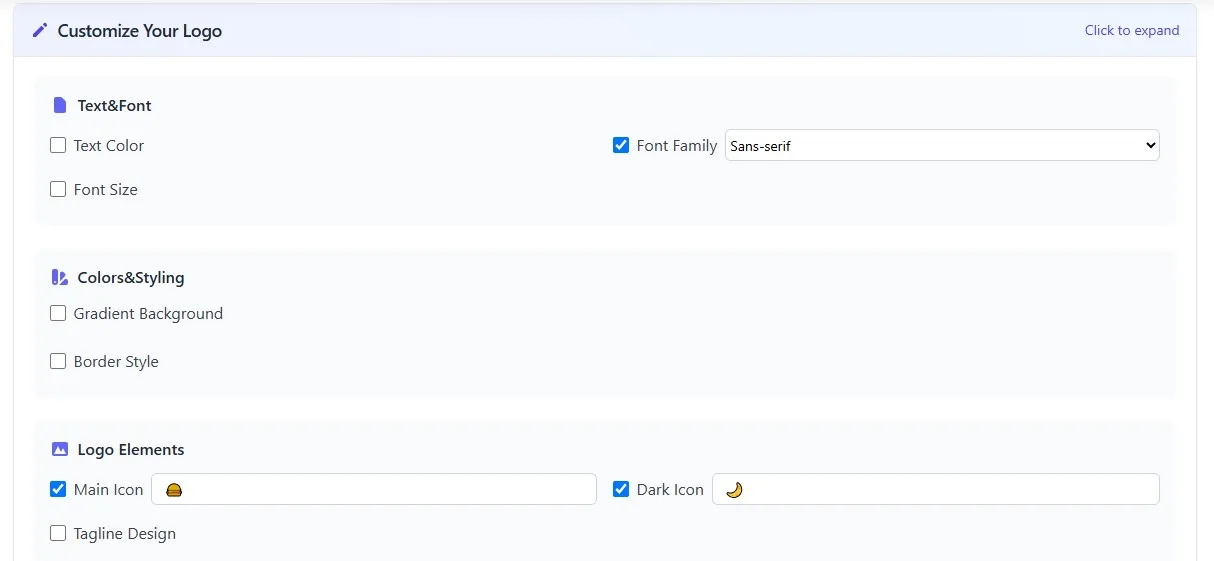Screen dimensions: 1214x561
Task: Click the burger emoji in Main Icon field
Action: click(x=173, y=490)
